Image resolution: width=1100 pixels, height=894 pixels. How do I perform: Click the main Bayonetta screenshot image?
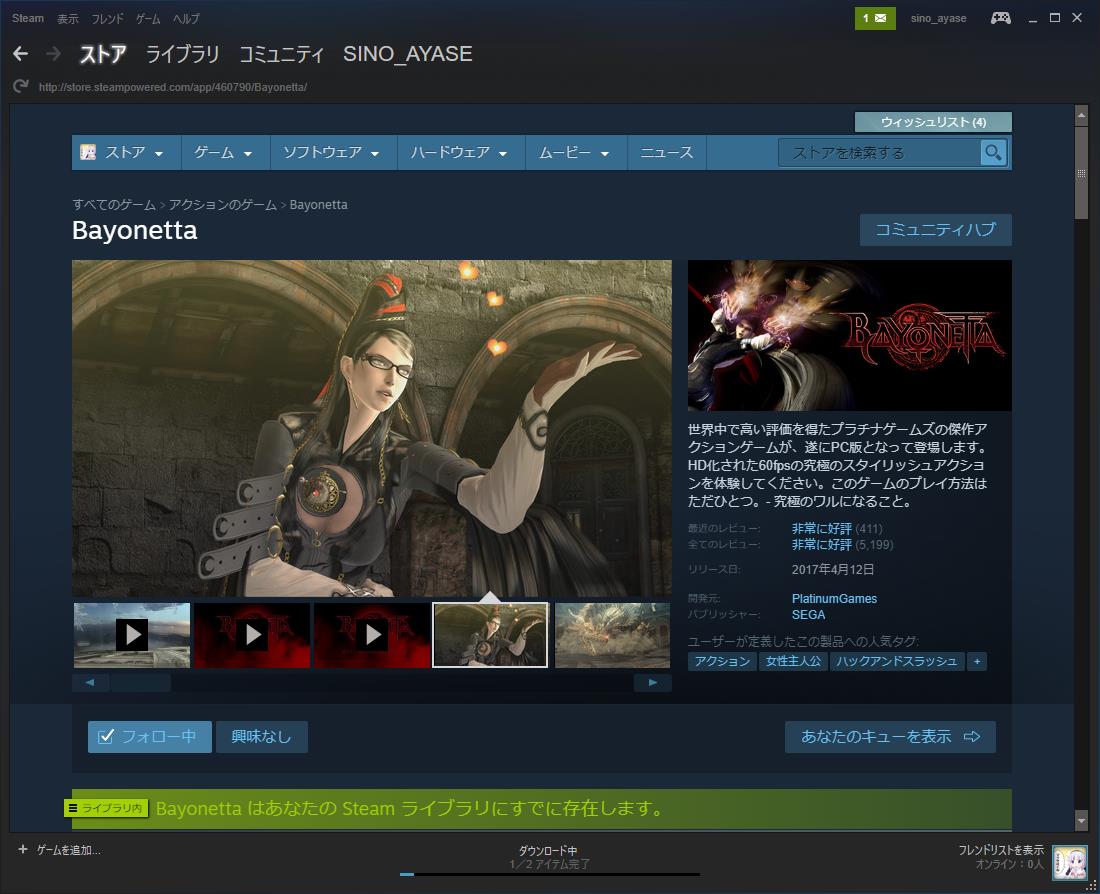372,429
